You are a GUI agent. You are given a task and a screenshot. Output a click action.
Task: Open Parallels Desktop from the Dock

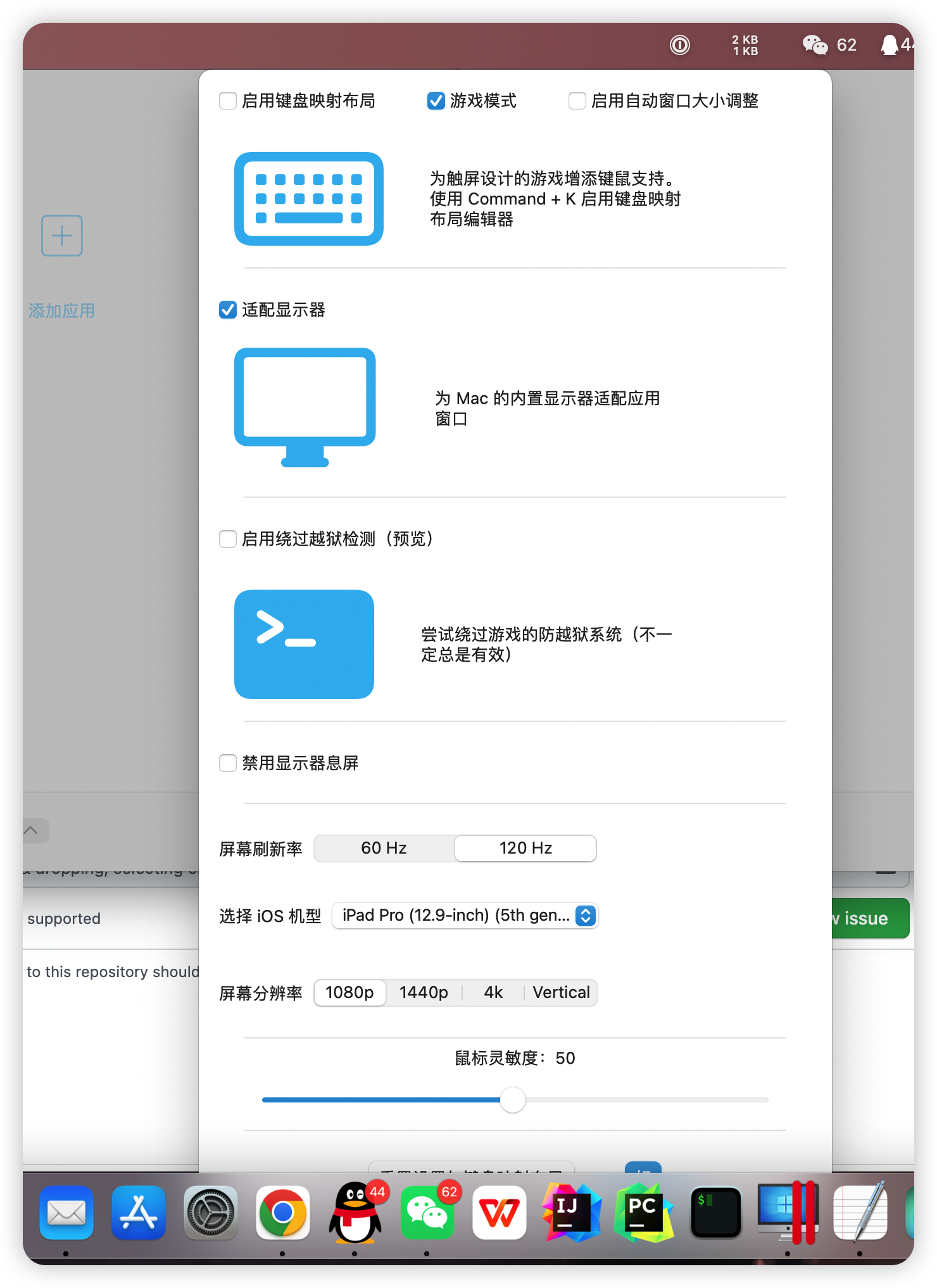(x=788, y=1213)
